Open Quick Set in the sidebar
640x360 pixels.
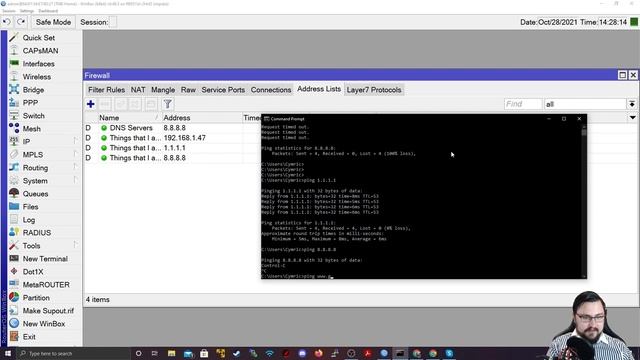click(38, 38)
